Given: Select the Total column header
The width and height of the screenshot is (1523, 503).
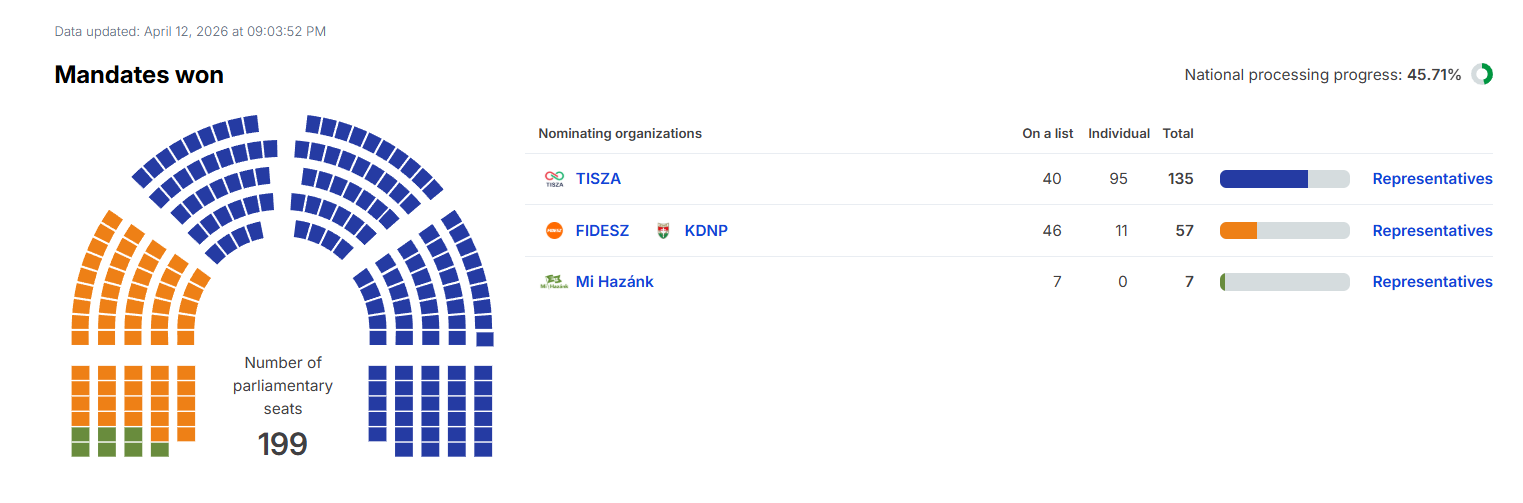Looking at the screenshot, I should point(1178,133).
